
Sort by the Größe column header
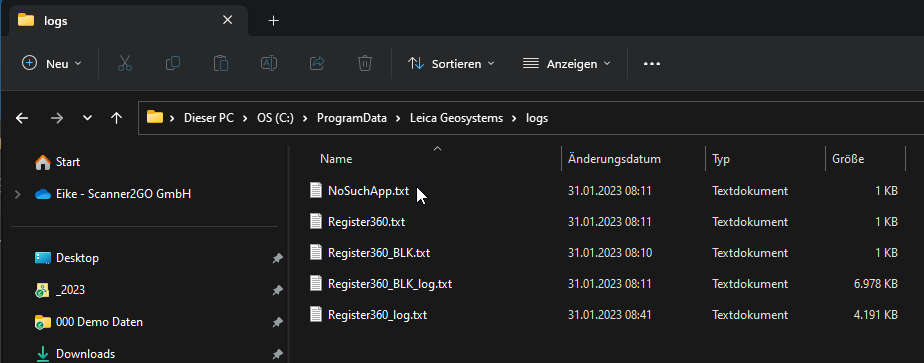pyautogui.click(x=848, y=159)
